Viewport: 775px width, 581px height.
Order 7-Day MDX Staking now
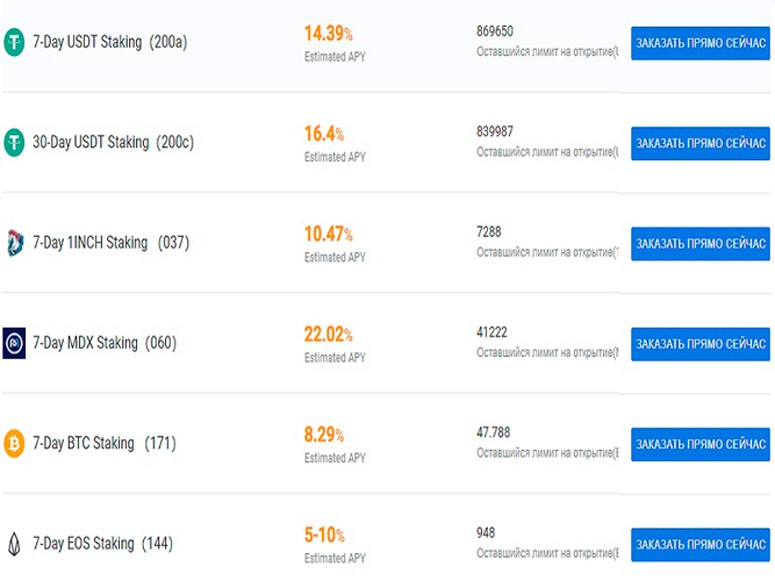pos(700,344)
